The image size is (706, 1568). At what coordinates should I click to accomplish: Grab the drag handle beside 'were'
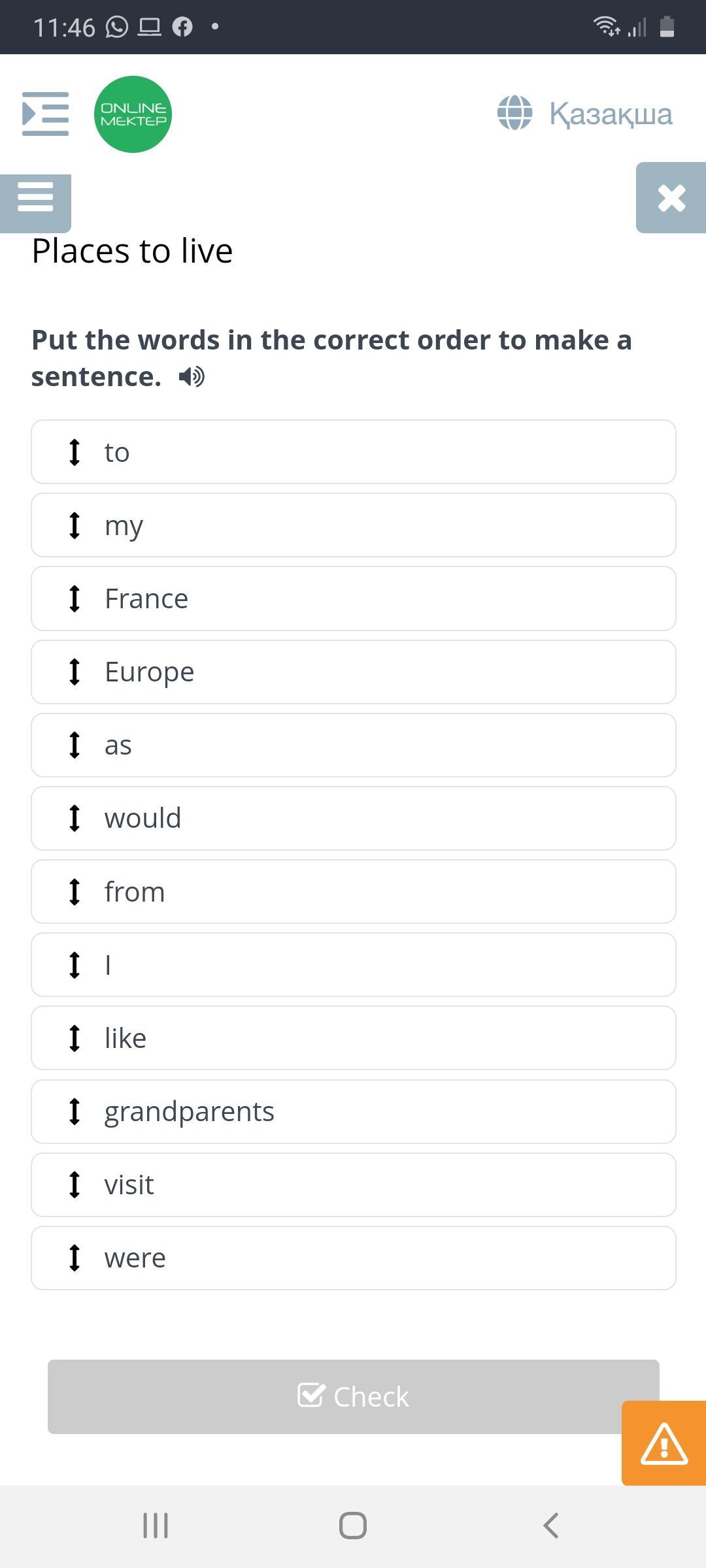tap(75, 1258)
